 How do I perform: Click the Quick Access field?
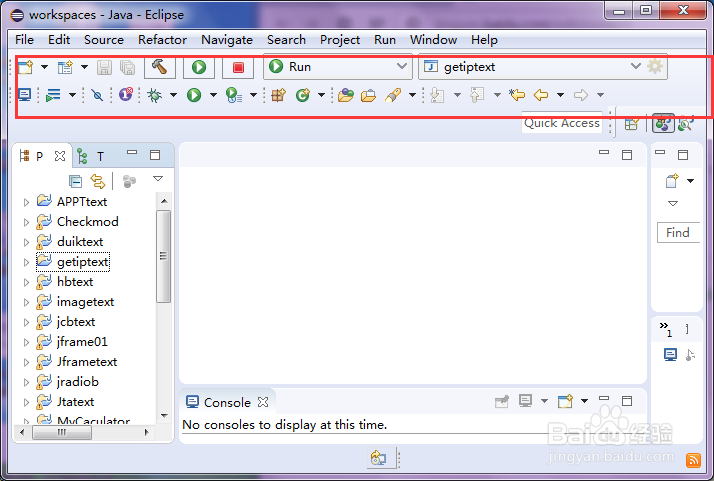tap(562, 123)
